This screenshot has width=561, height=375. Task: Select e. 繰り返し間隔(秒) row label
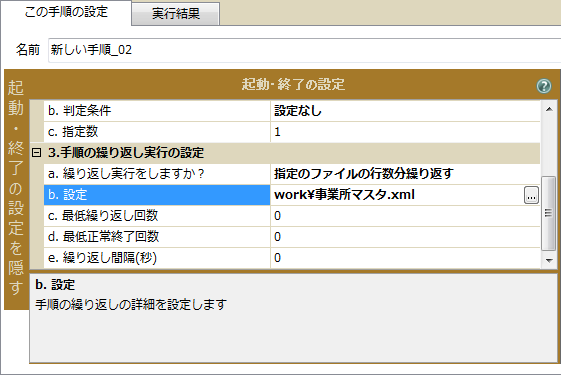(x=157, y=258)
